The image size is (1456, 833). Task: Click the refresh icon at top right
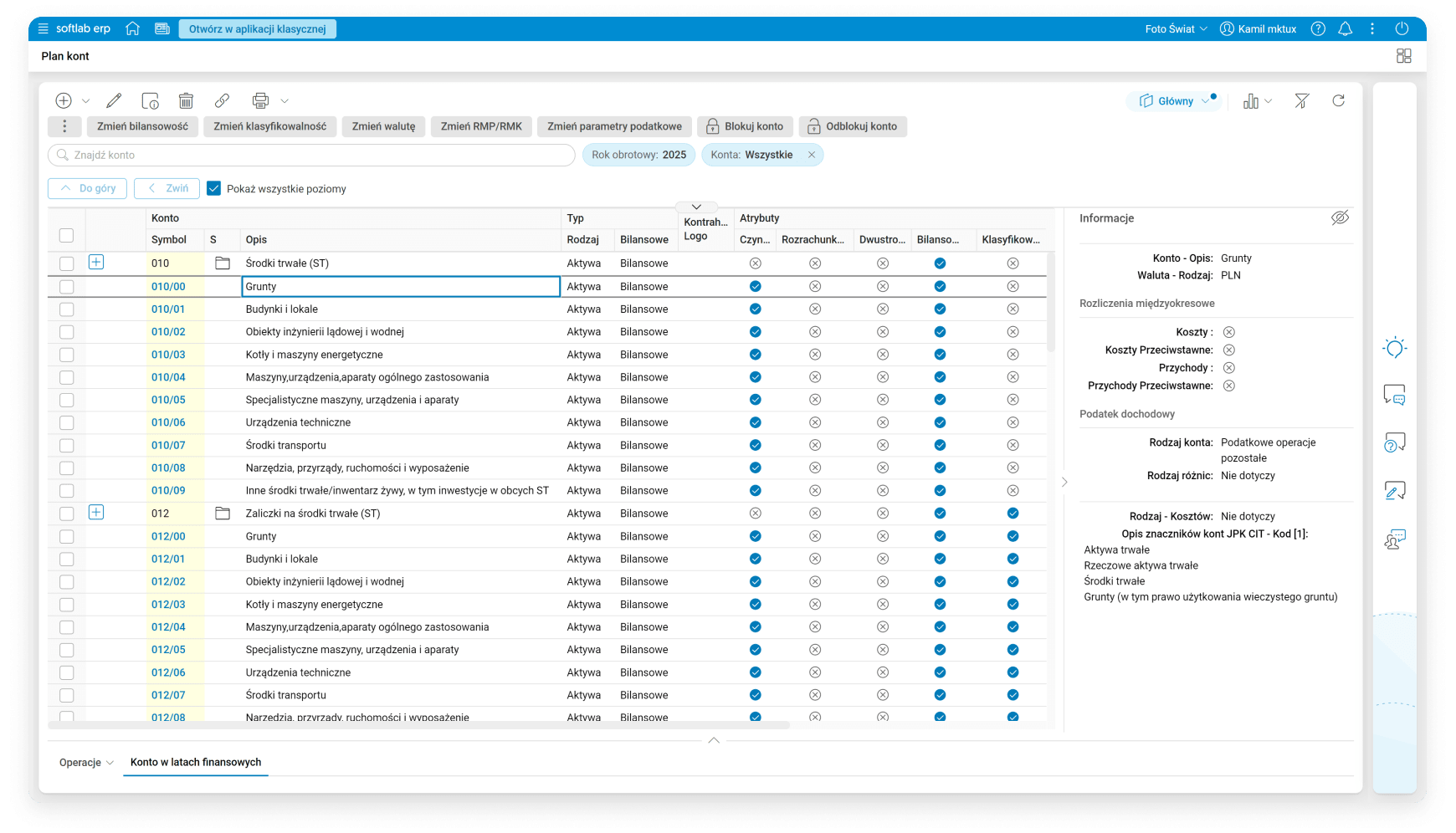tap(1338, 101)
